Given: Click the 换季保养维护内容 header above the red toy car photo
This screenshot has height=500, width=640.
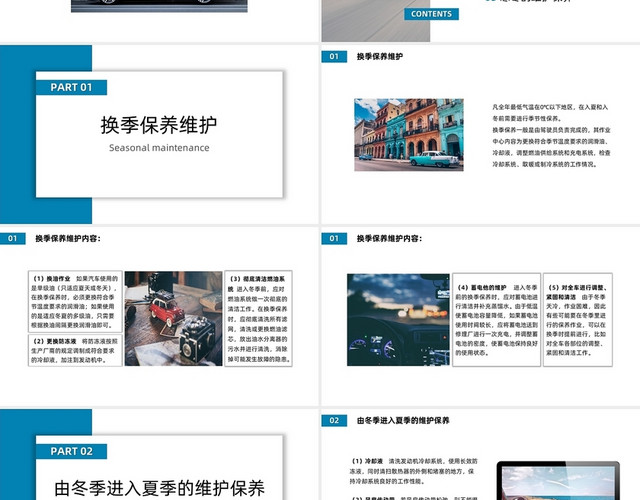Looking at the screenshot, I should [x=68, y=238].
